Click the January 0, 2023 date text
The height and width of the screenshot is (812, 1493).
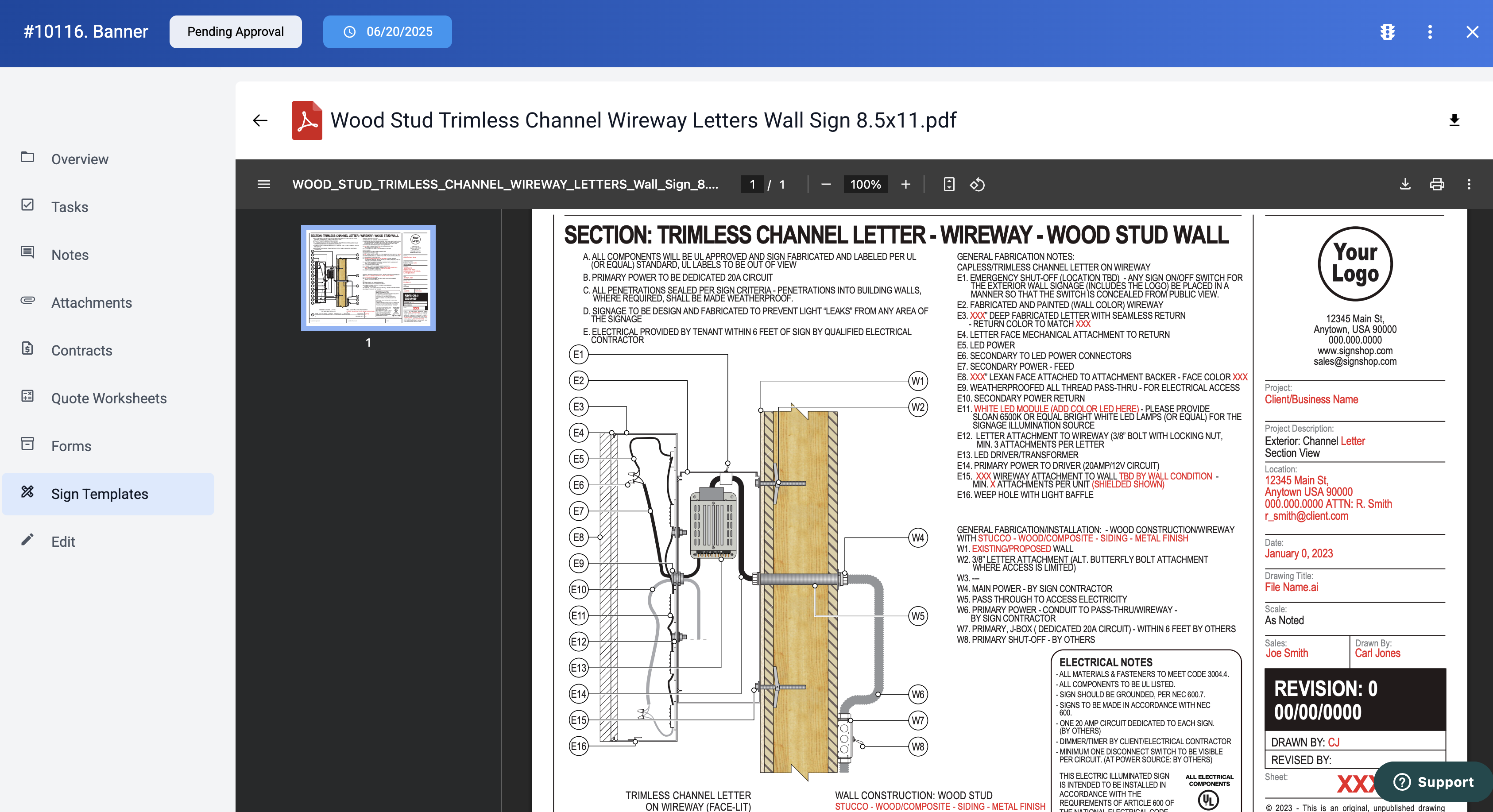click(x=1298, y=553)
